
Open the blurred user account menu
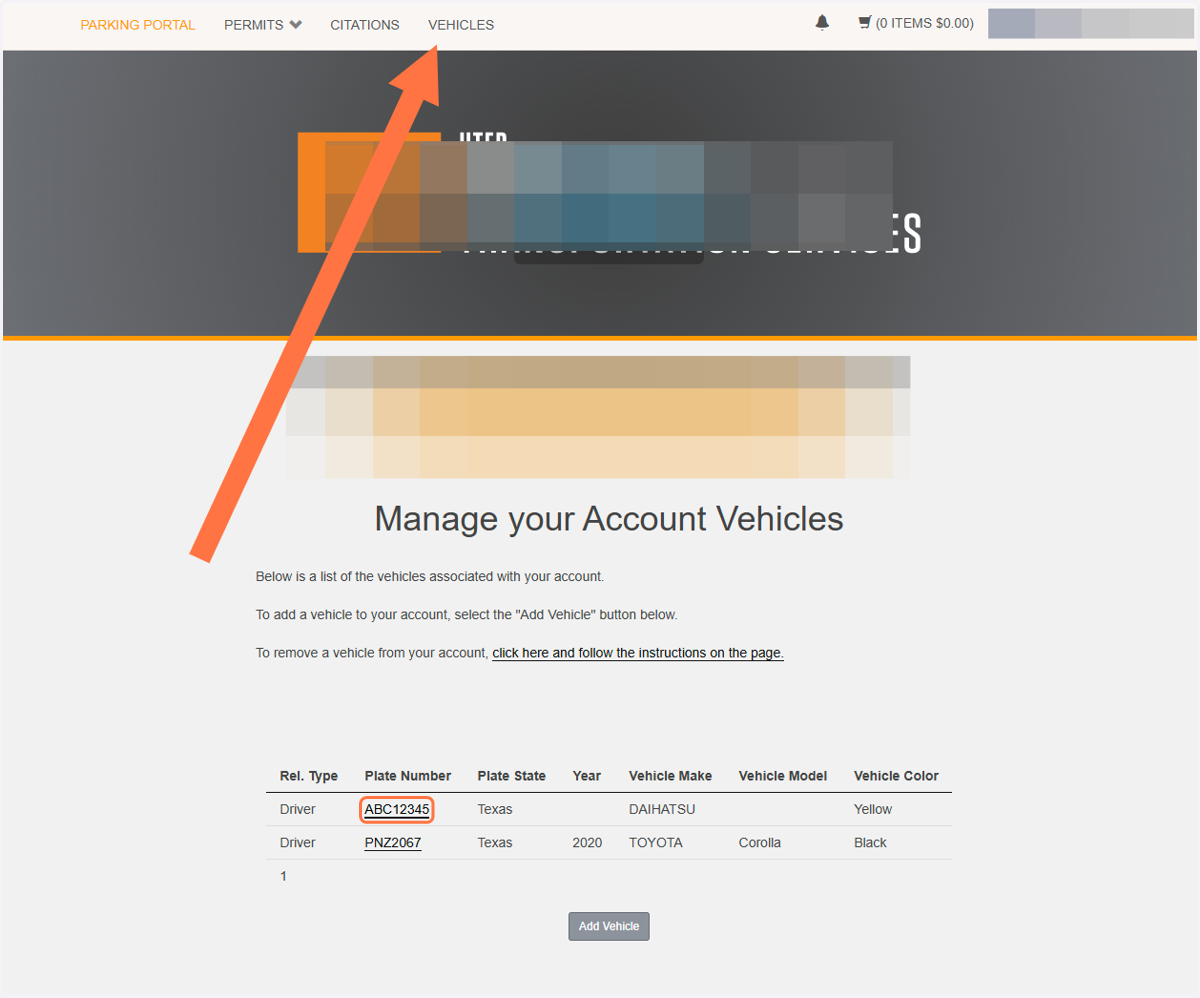point(1091,23)
